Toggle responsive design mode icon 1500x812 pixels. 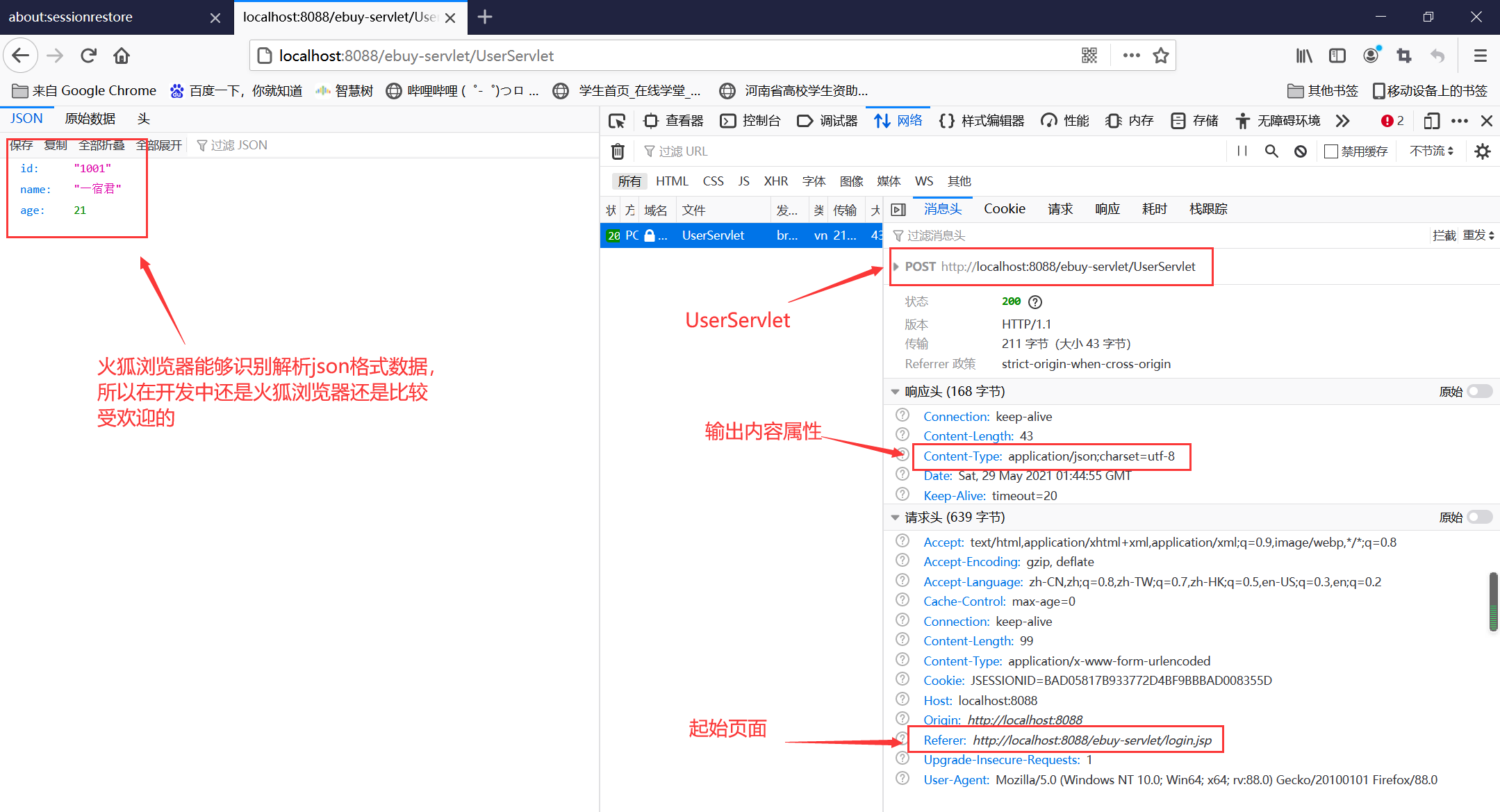(x=1431, y=121)
